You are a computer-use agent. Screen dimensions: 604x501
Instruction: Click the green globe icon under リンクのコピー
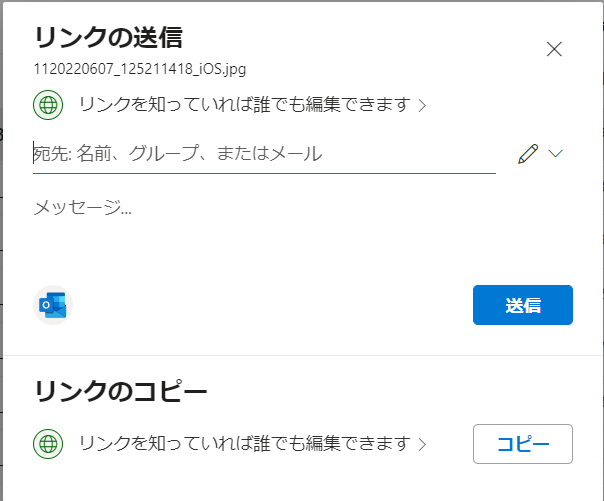click(x=48, y=444)
